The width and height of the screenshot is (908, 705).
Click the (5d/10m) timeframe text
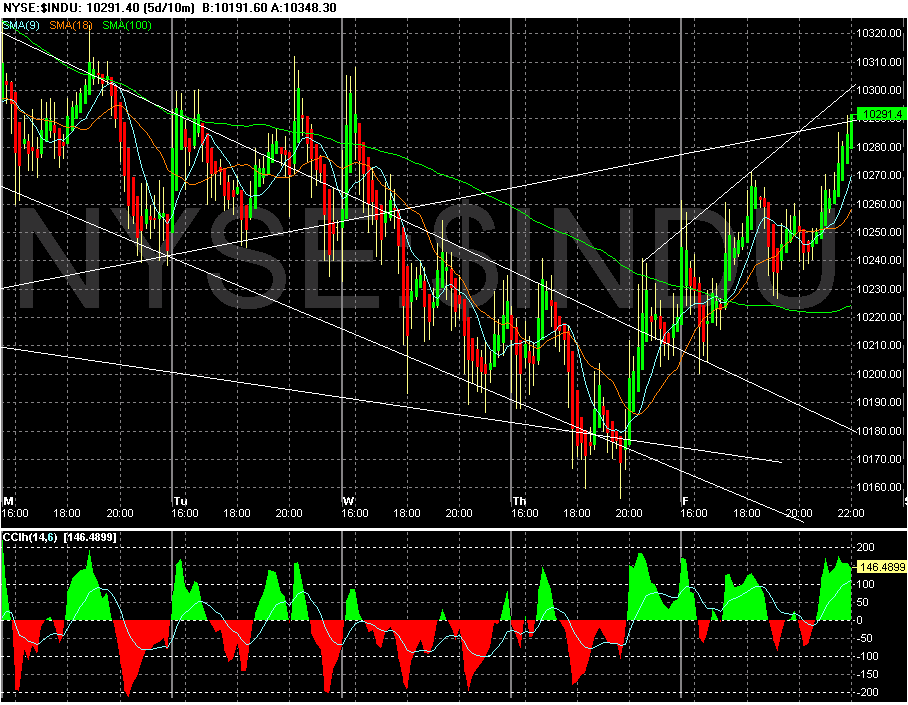click(x=167, y=8)
